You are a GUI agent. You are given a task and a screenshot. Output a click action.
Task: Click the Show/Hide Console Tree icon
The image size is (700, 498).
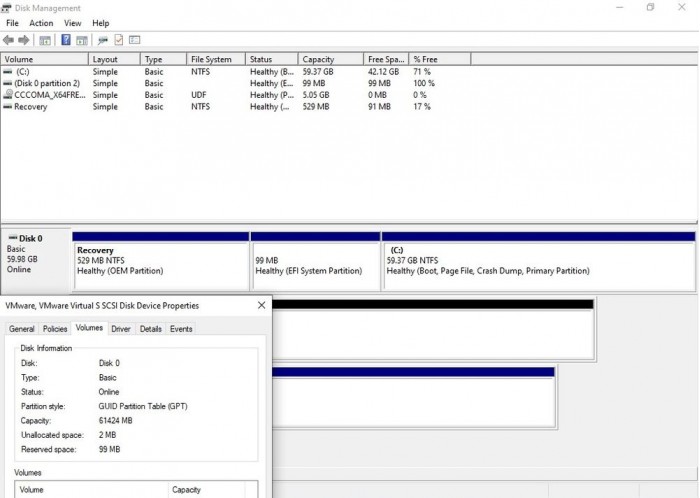[45, 40]
